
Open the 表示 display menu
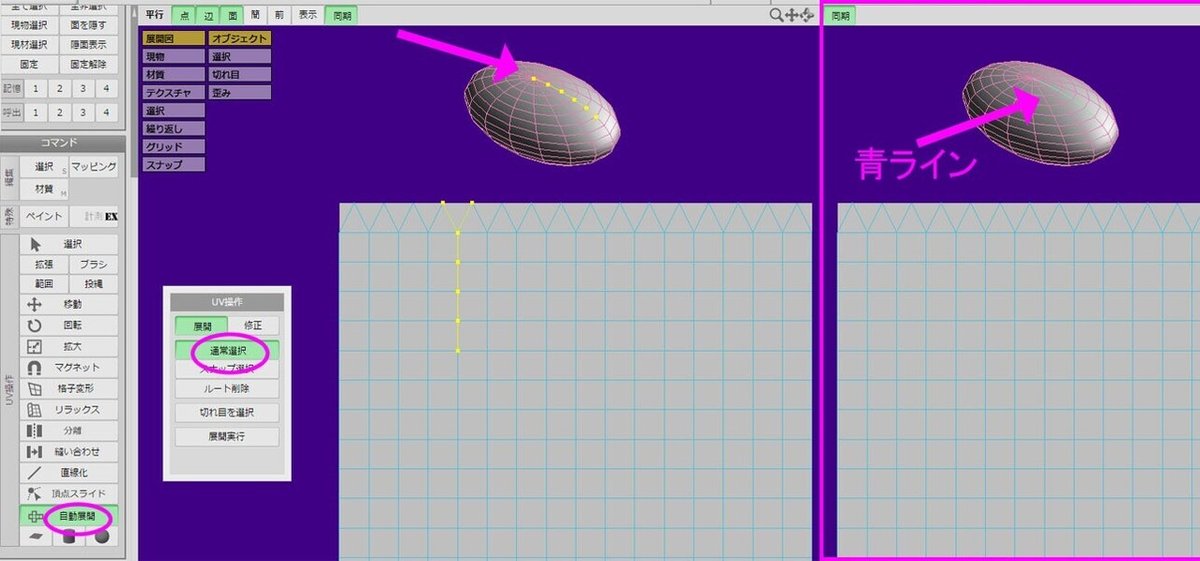click(308, 15)
